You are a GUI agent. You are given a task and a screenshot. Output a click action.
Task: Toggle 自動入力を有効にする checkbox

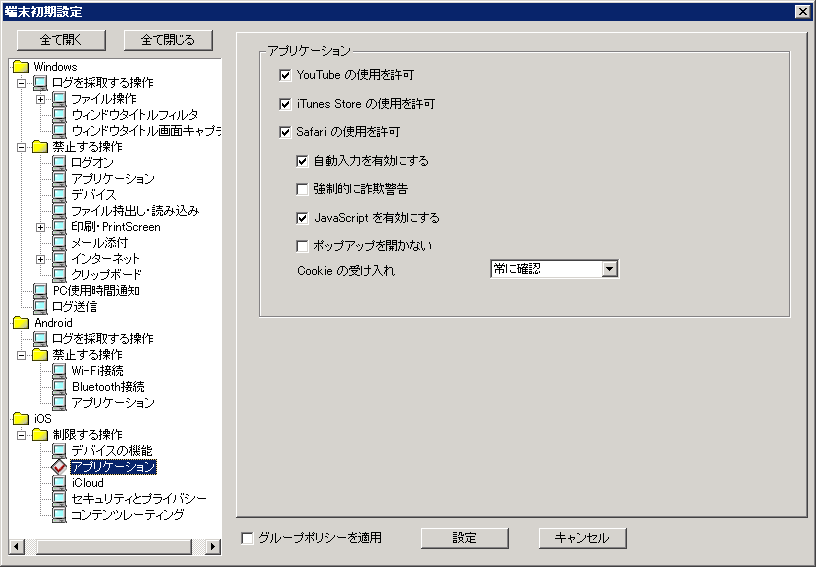tap(302, 161)
